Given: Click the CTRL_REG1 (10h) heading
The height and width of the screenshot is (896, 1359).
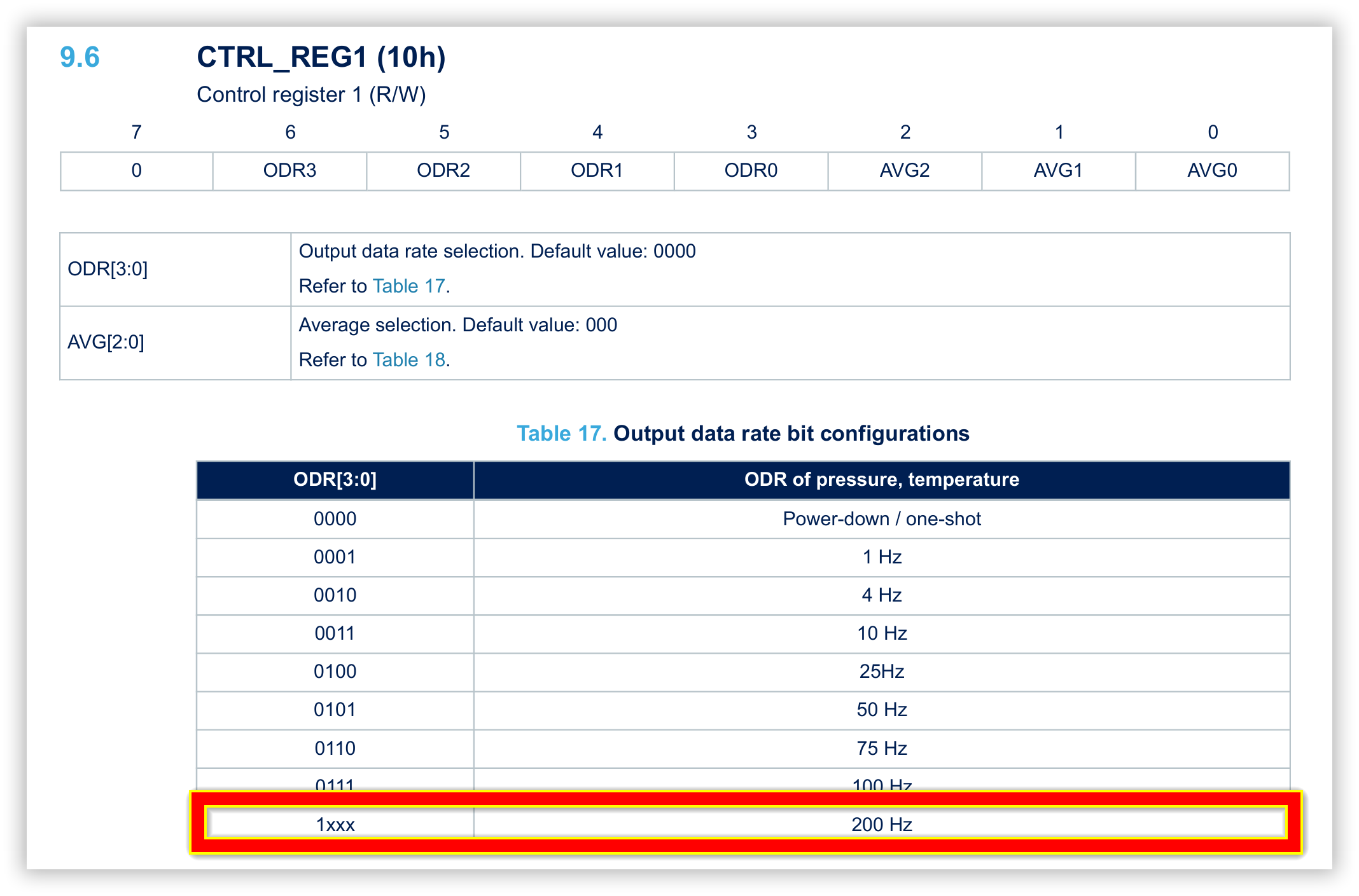Looking at the screenshot, I should point(321,57).
